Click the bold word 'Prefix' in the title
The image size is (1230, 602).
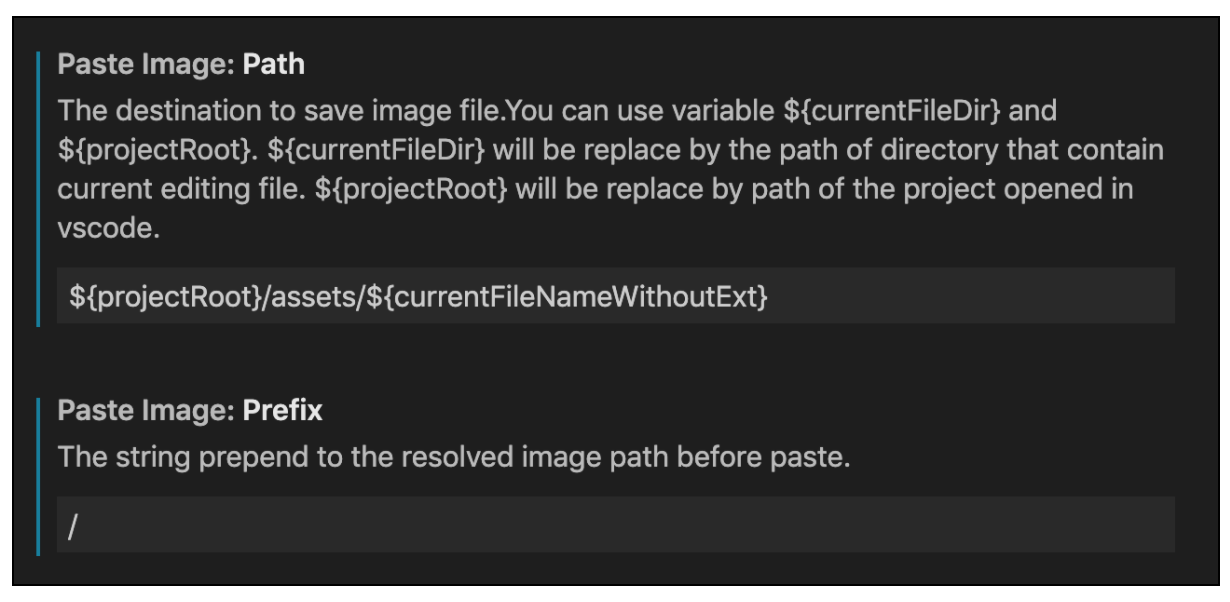[x=284, y=409]
